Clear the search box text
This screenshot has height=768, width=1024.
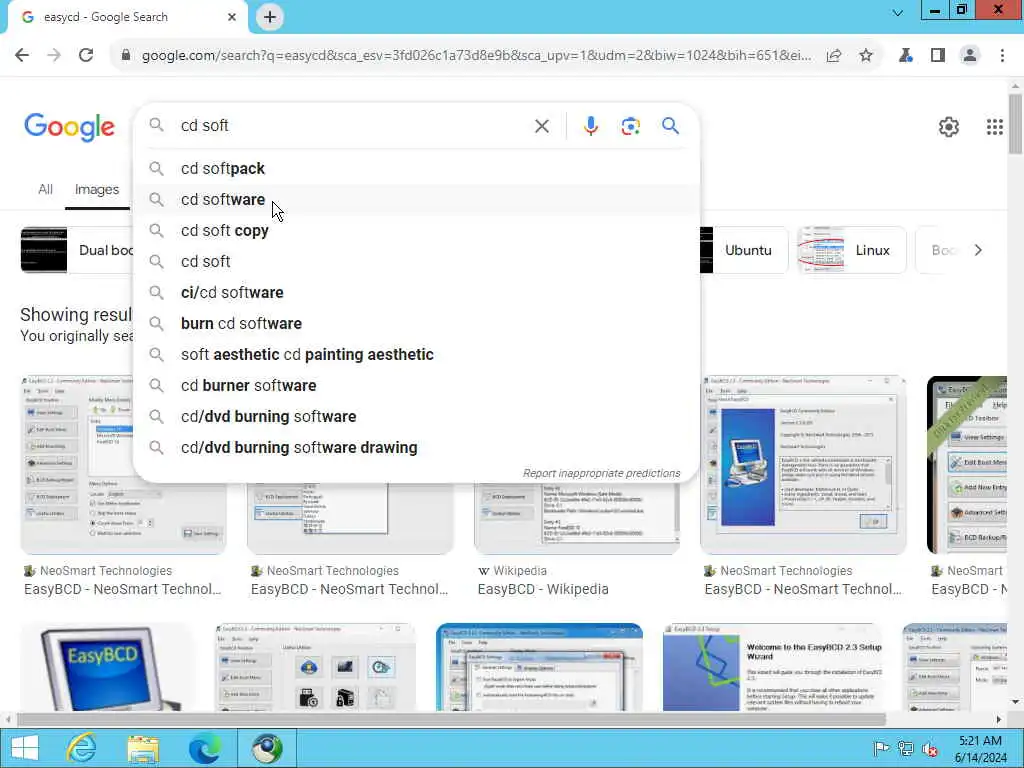(x=541, y=126)
